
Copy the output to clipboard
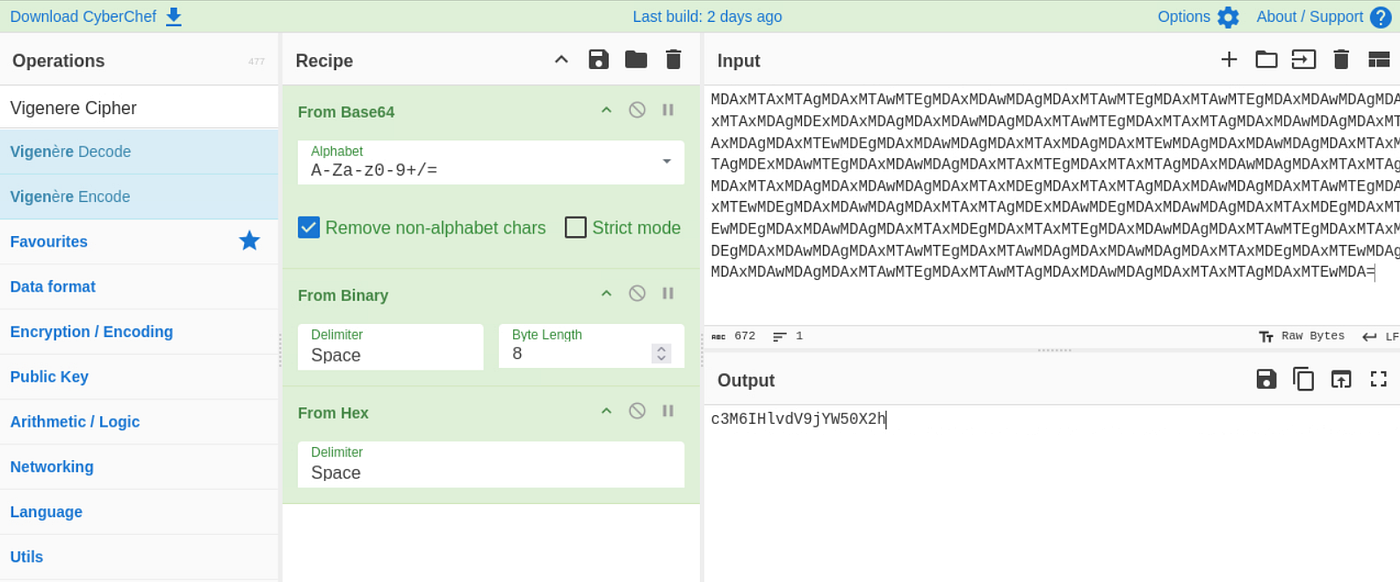[1304, 379]
